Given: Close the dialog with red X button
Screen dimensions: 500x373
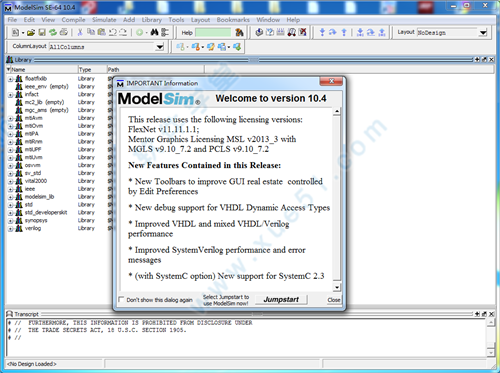Looking at the screenshot, I should (x=331, y=81).
